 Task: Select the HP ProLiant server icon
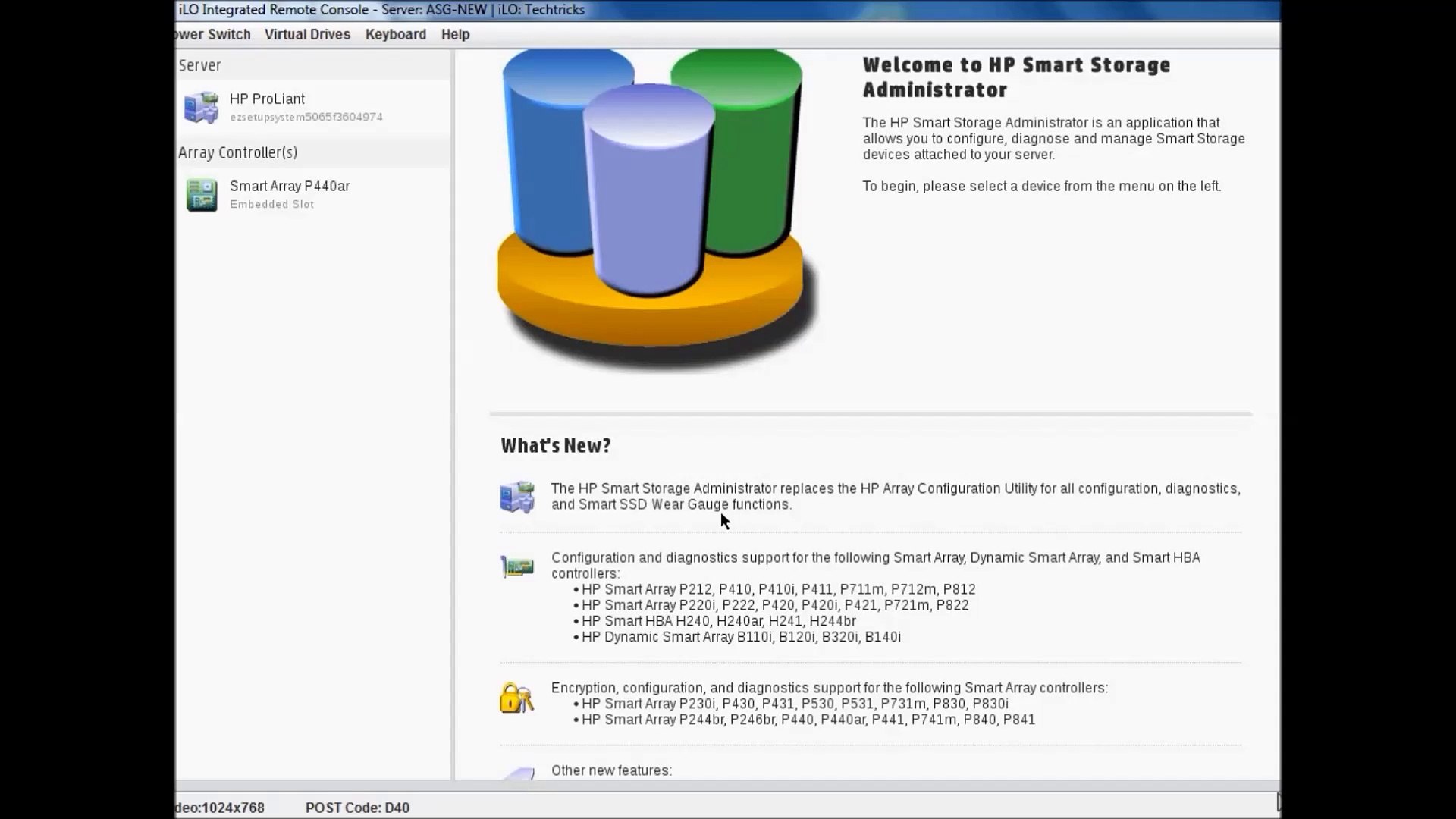(x=202, y=107)
